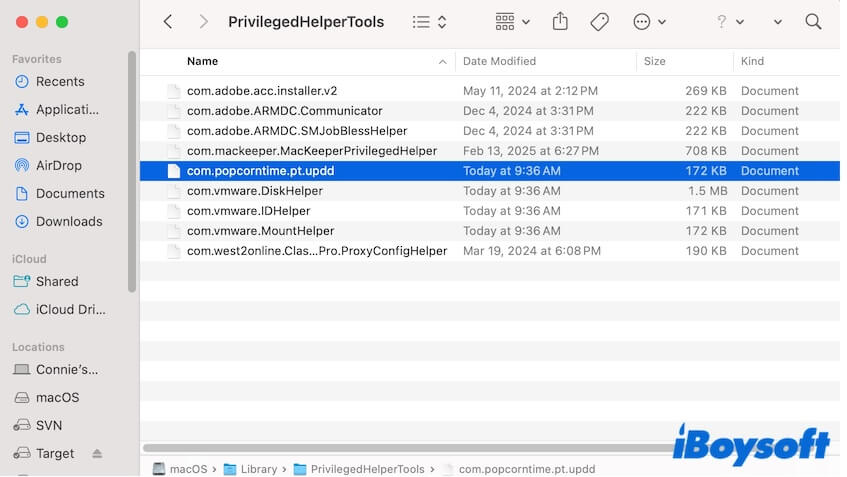Go to Library in the path bar
847x477 pixels.
[258, 469]
